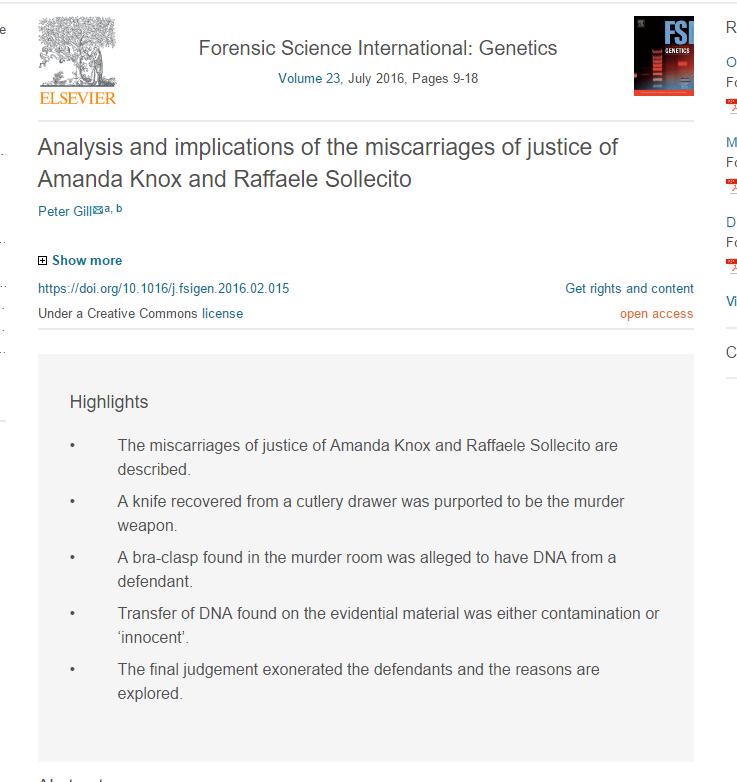This screenshot has width=737, height=782.
Task: Click affiliation superscript a
Action: point(107,209)
